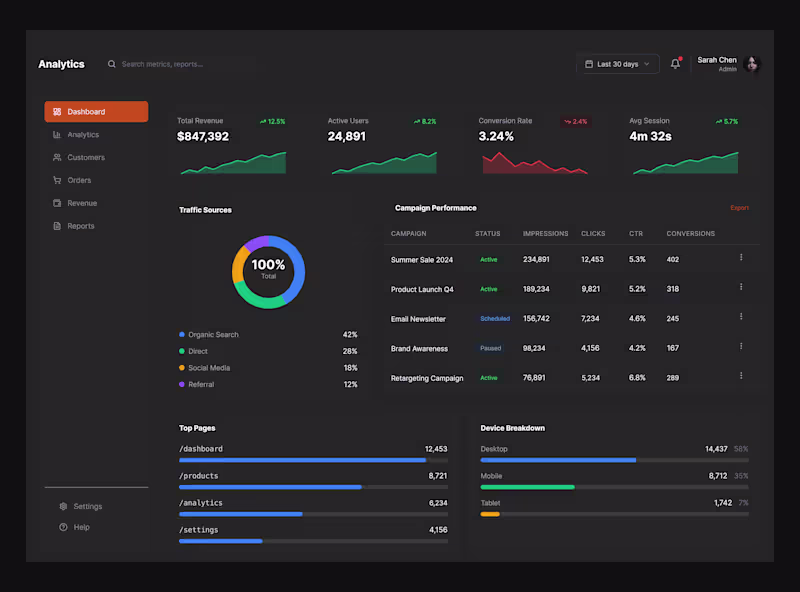Screen dimensions: 800x592
Task: Click the Total Revenue 12.5% trend badge
Action: tap(273, 121)
